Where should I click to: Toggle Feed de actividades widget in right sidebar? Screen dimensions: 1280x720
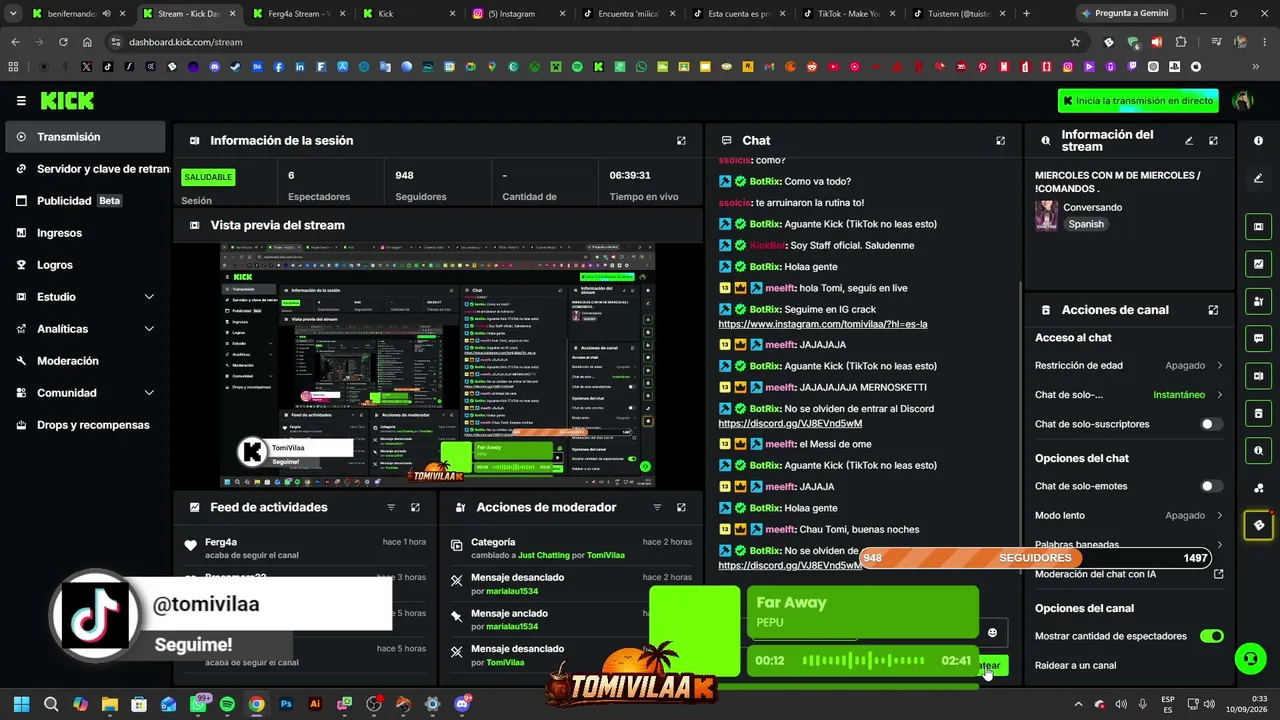[x=1258, y=264]
